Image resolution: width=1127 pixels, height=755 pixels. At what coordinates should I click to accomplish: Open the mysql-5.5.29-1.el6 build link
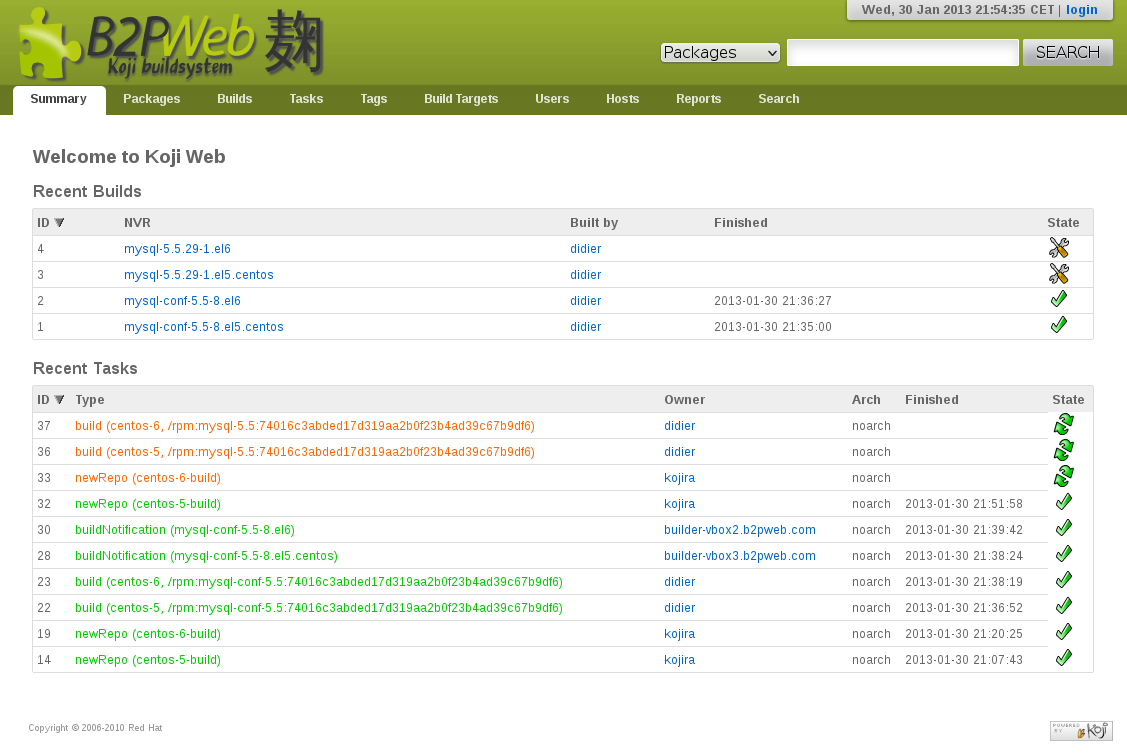click(x=177, y=249)
